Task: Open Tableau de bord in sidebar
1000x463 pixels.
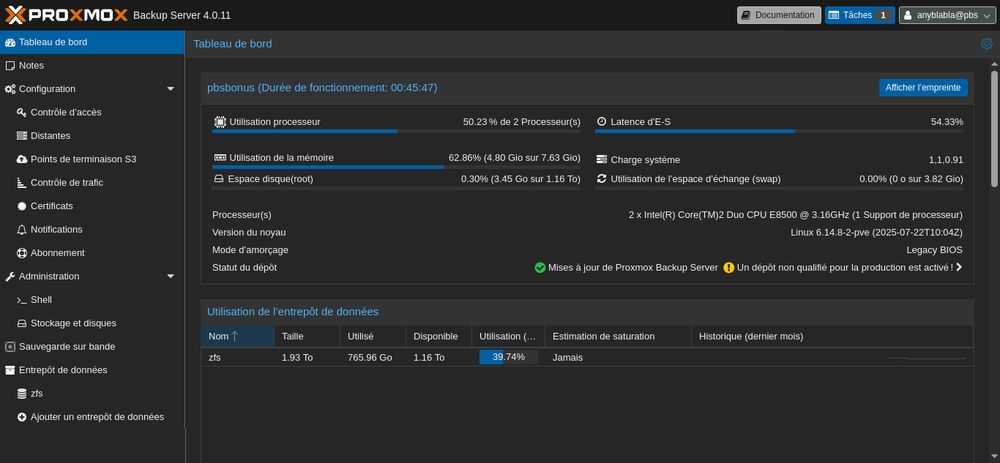Action: pos(92,42)
